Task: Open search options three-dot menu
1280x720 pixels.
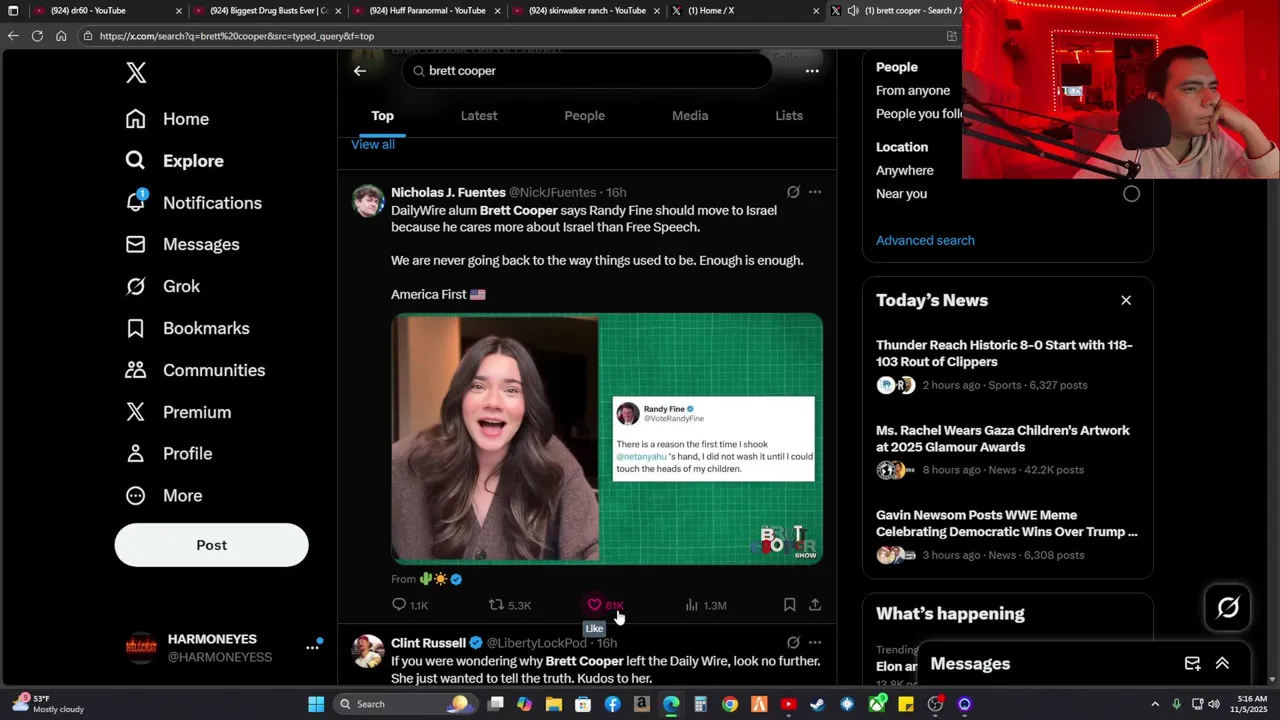Action: 812,71
